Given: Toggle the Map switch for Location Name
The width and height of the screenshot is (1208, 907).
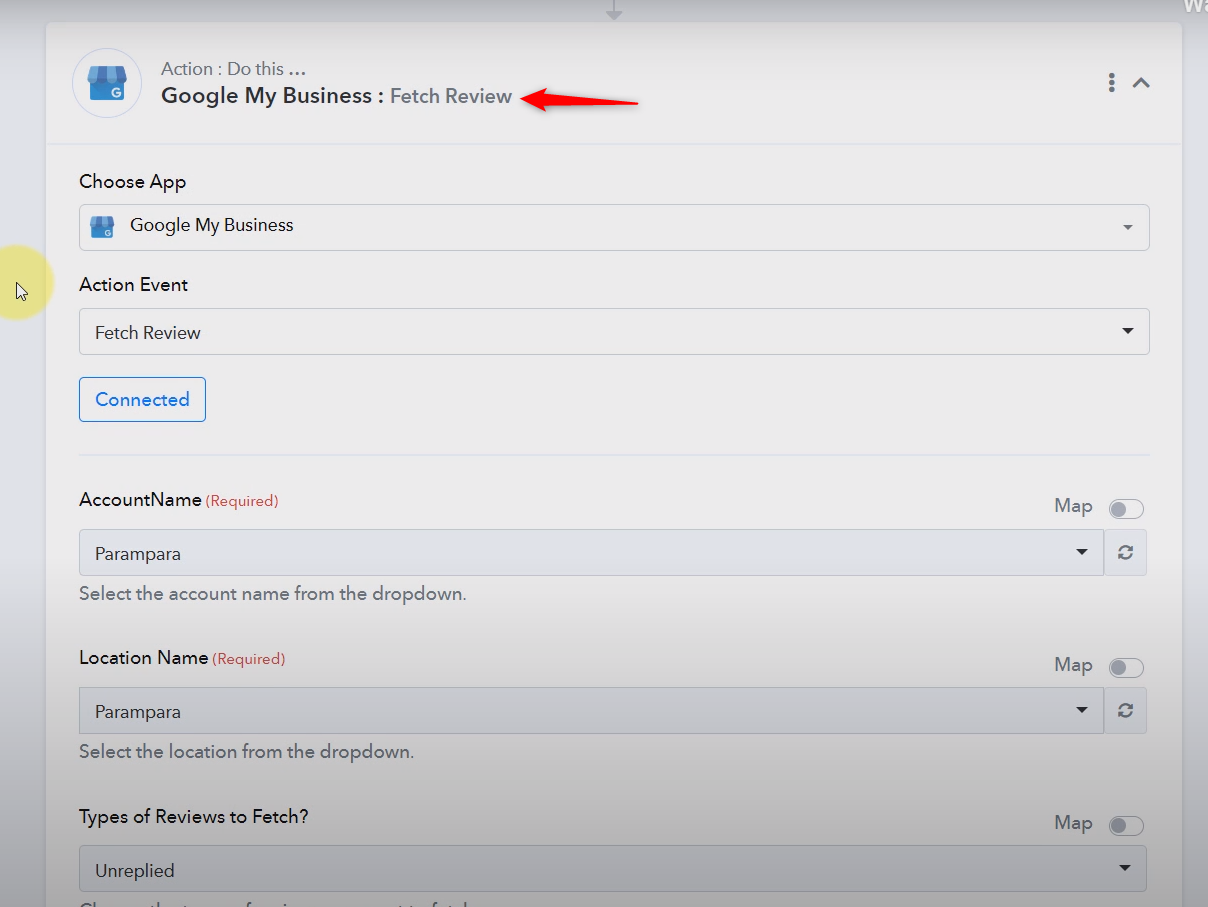Looking at the screenshot, I should tap(1126, 667).
